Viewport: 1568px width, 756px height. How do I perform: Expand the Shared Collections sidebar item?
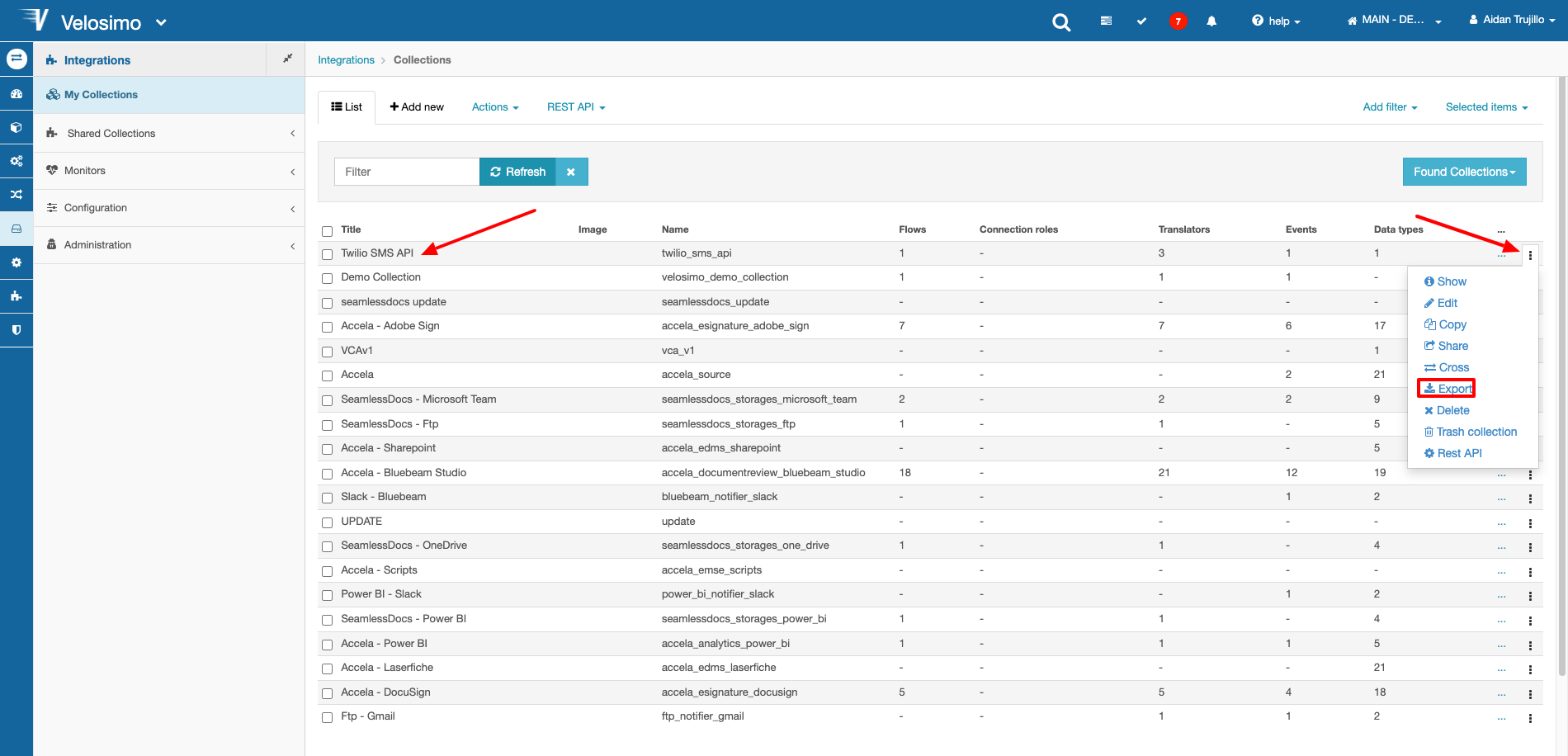(169, 133)
